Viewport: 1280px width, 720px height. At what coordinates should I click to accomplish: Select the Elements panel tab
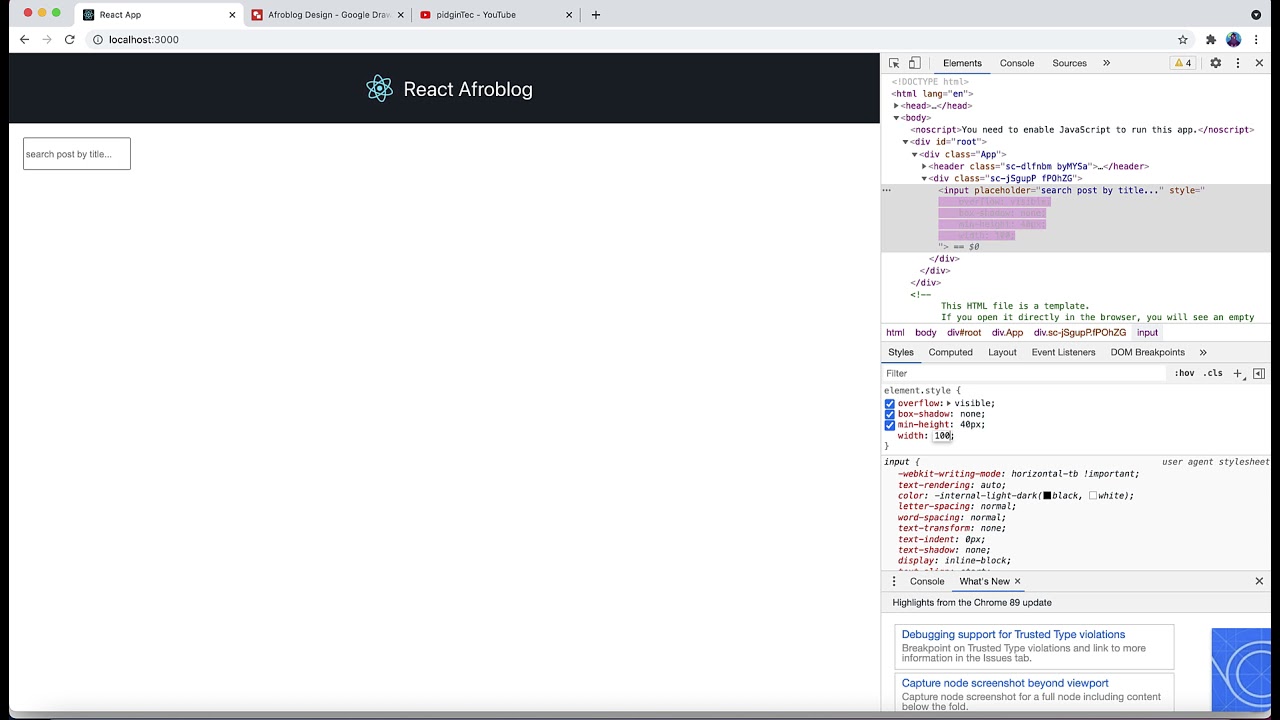pyautogui.click(x=962, y=63)
